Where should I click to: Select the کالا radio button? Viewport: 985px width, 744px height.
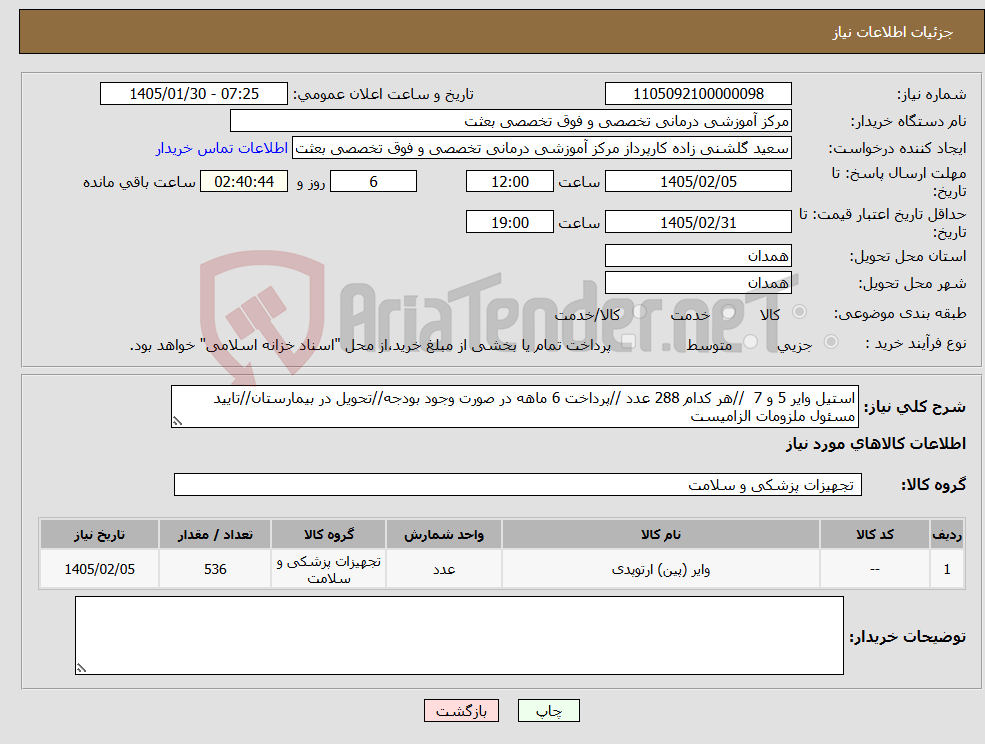[x=799, y=312]
